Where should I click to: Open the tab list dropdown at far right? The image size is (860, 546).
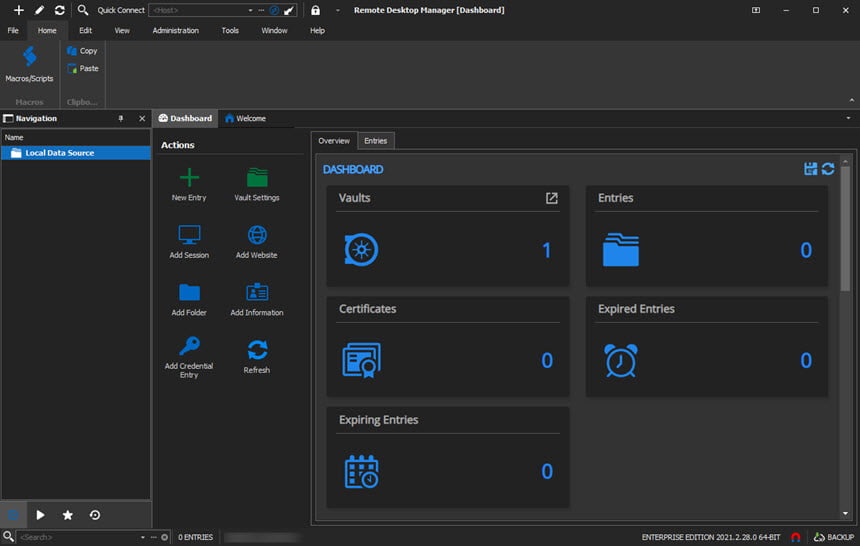pos(848,119)
